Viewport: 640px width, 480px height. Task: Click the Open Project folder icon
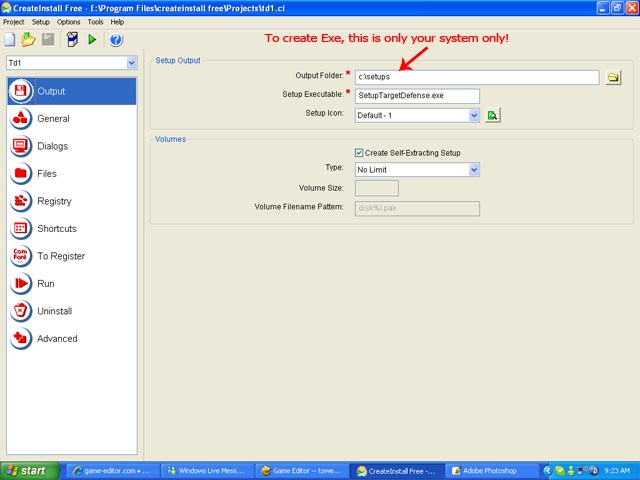pos(29,40)
